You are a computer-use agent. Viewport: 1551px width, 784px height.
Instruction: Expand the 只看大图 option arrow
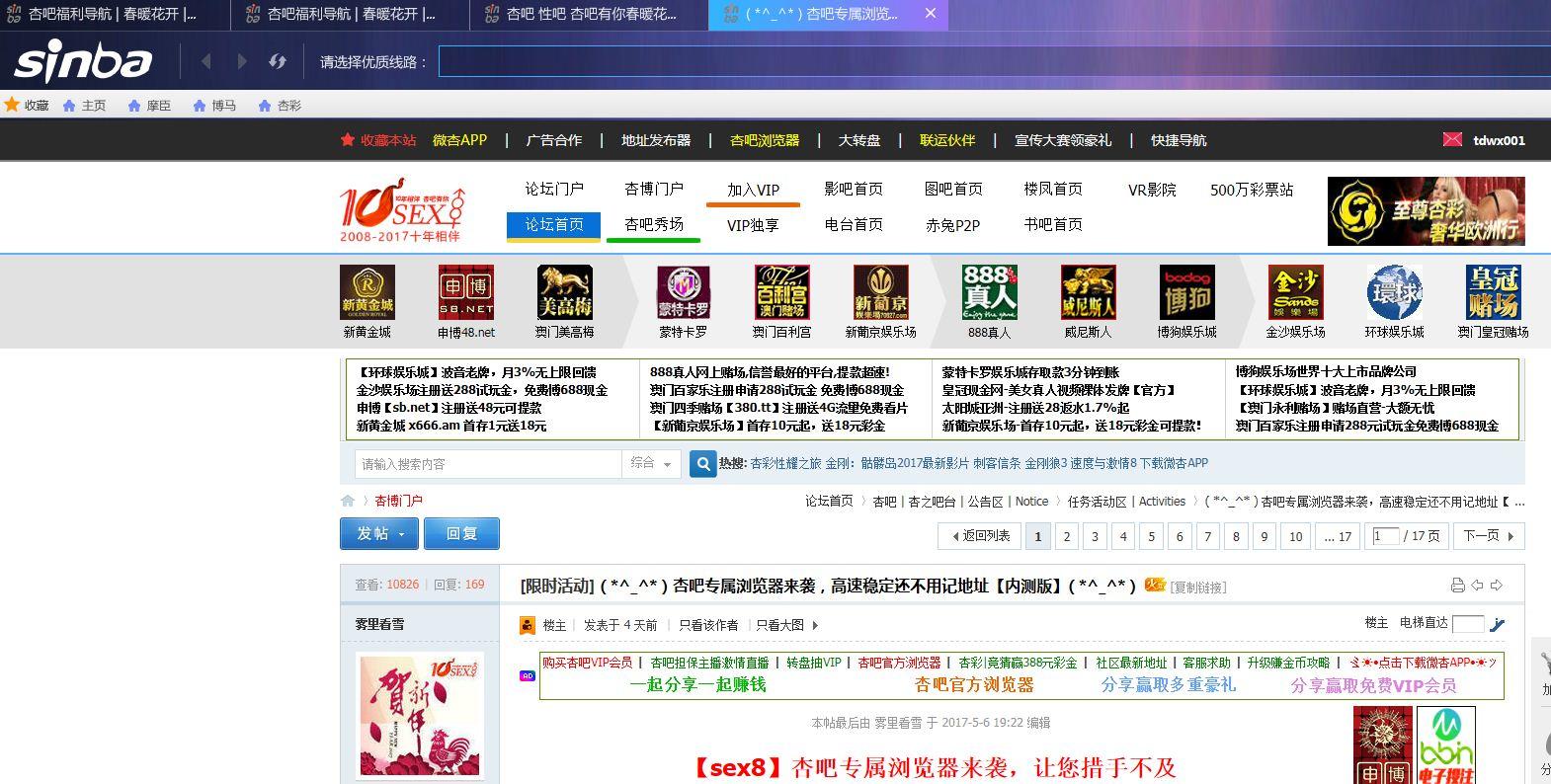click(x=815, y=625)
